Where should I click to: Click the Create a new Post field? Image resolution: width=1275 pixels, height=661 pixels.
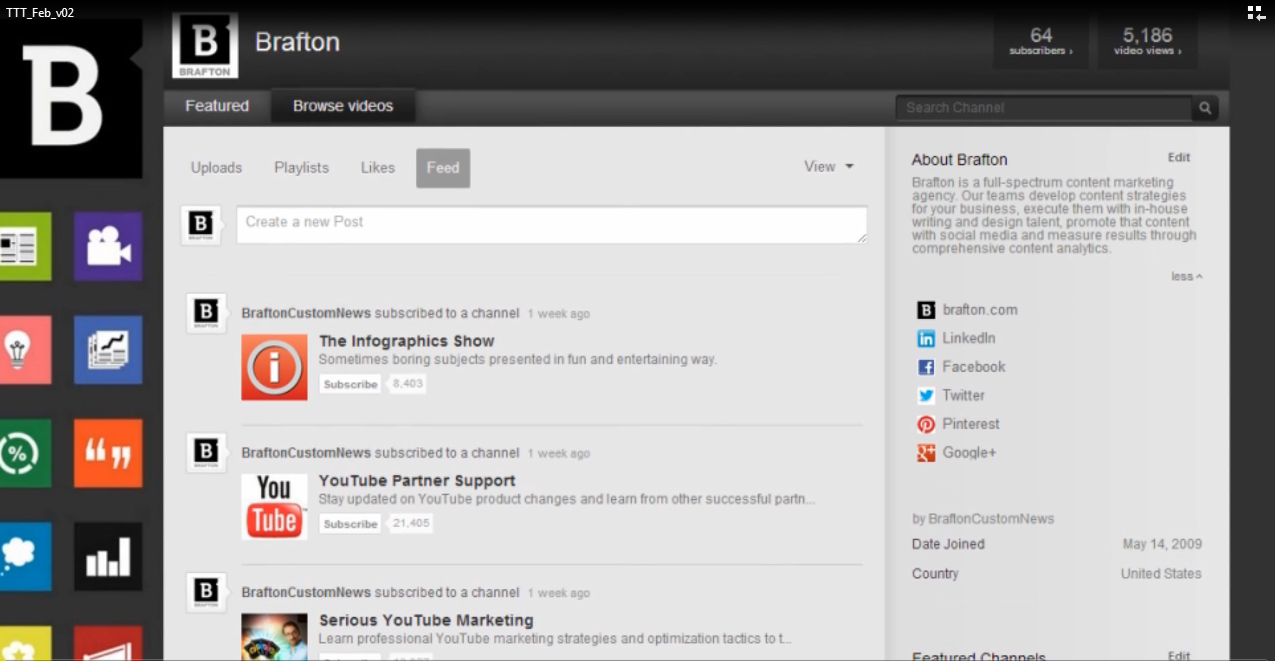tap(551, 224)
